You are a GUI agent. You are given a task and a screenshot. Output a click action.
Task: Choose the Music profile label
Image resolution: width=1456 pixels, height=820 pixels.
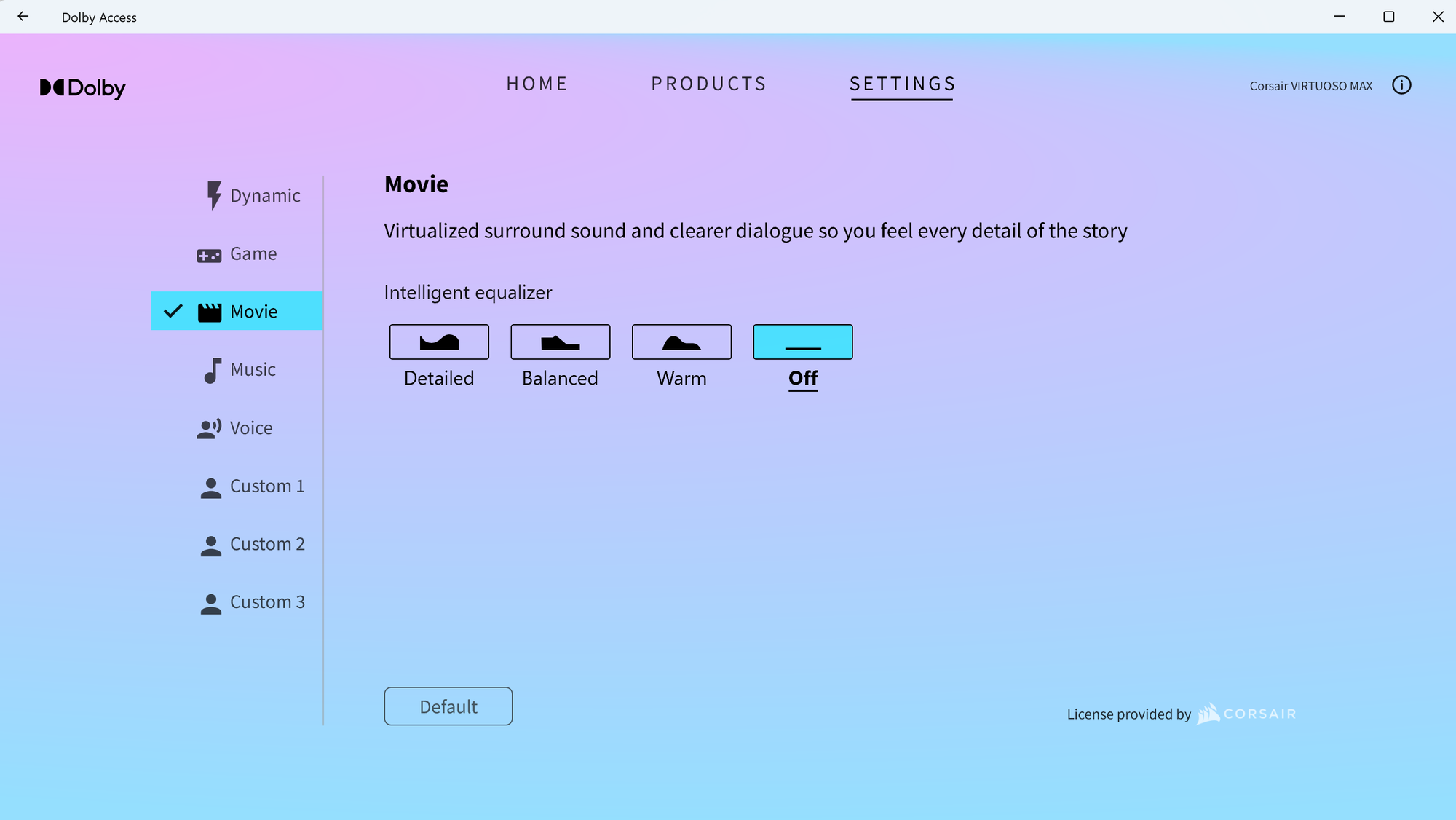253,369
